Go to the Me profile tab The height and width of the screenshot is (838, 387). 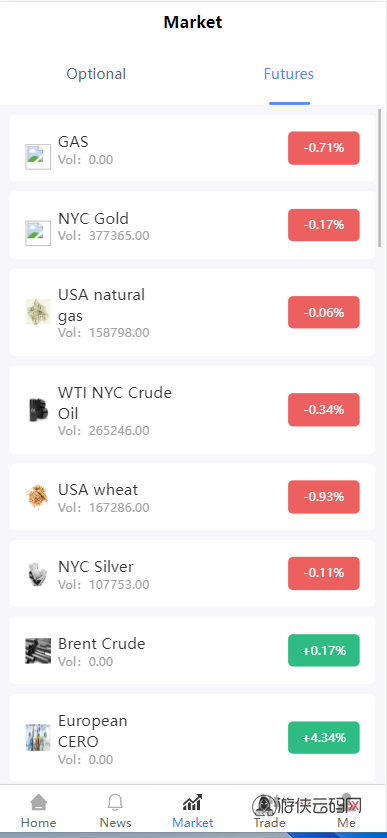(x=346, y=810)
